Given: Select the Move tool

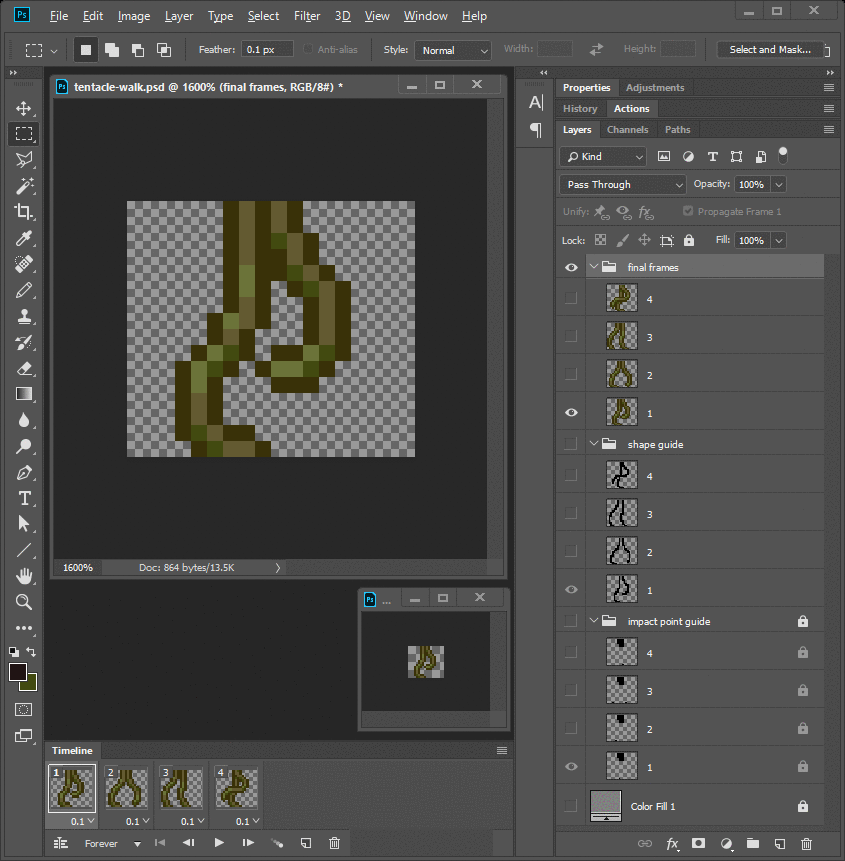Looking at the screenshot, I should tap(24, 108).
